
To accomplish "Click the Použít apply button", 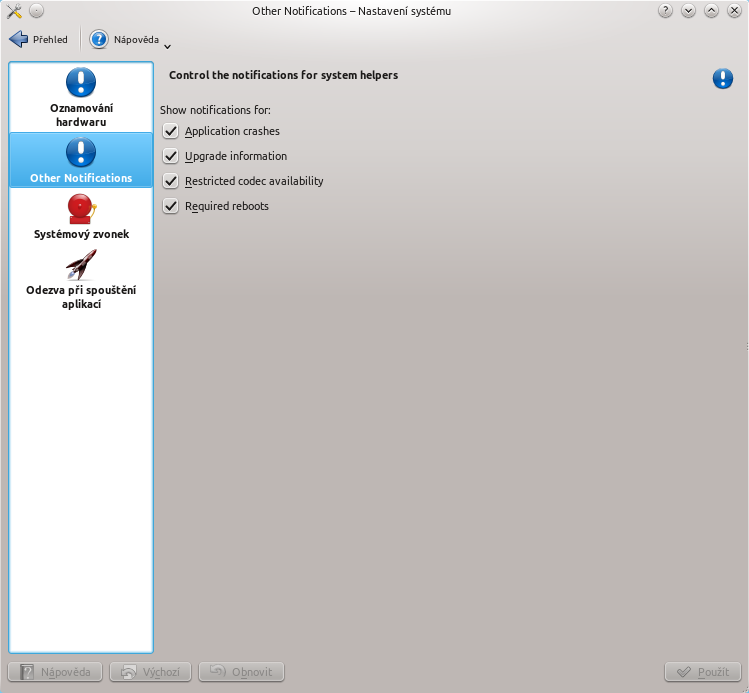I will coord(703,672).
